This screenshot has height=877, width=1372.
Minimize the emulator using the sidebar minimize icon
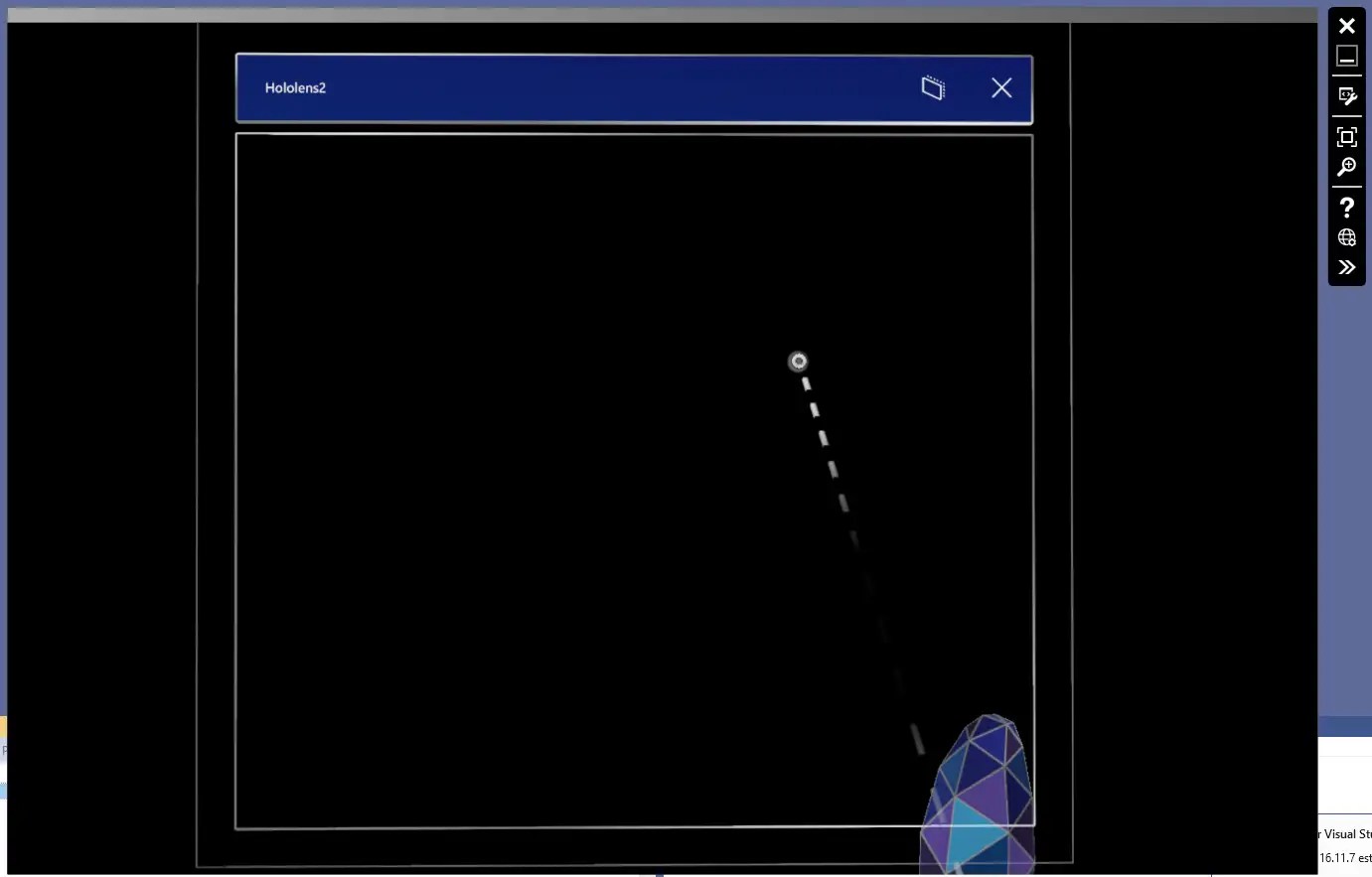coord(1347,56)
